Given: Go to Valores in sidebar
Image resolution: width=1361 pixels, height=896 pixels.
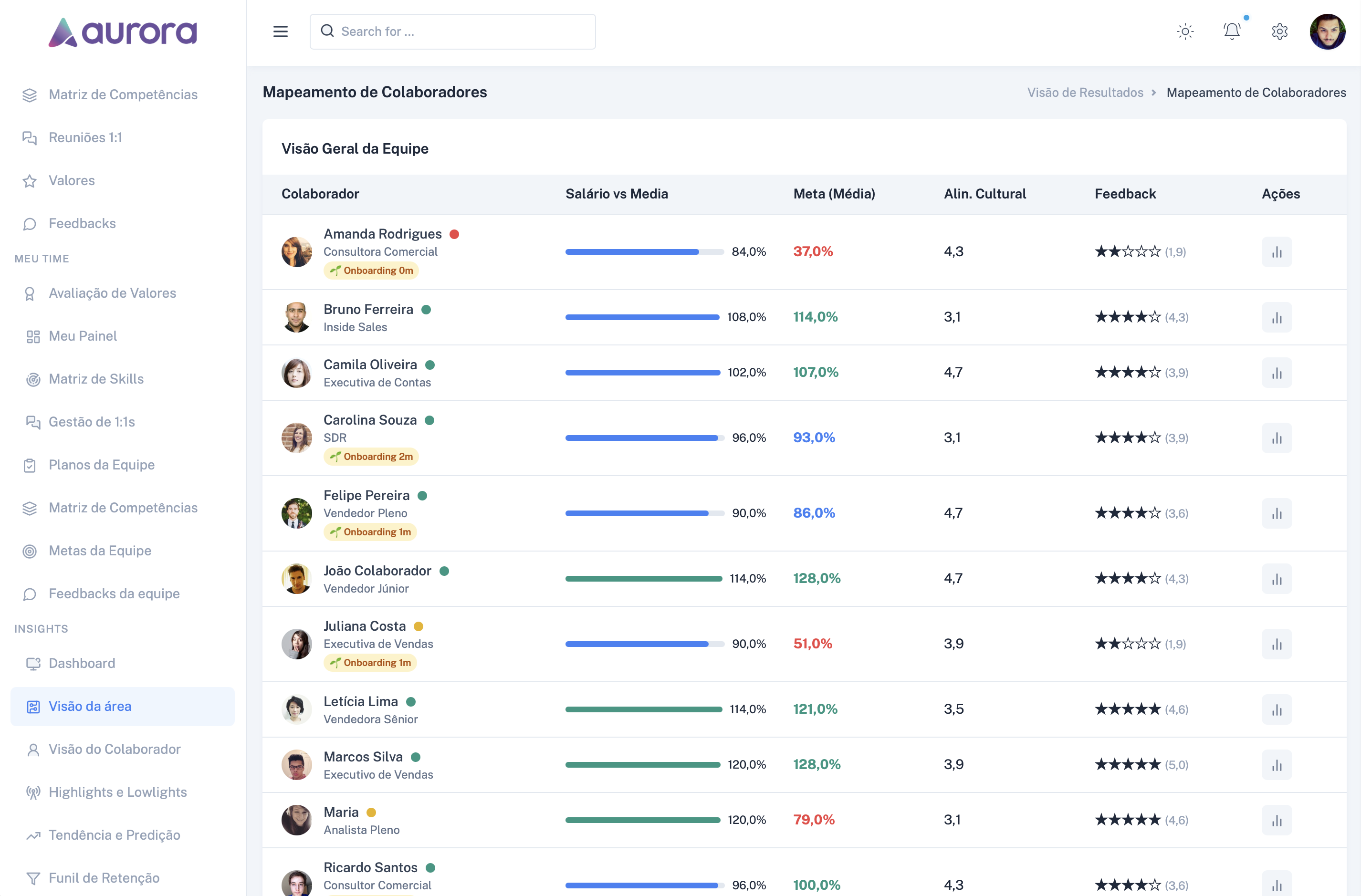Looking at the screenshot, I should 122,180.
